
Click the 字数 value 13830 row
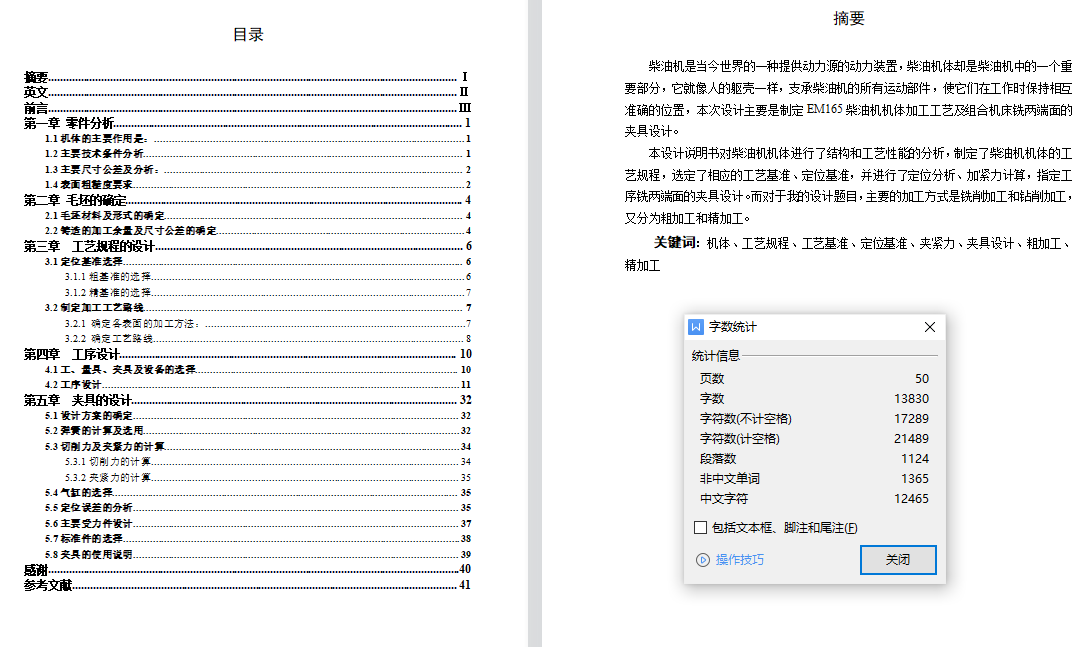tap(814, 399)
